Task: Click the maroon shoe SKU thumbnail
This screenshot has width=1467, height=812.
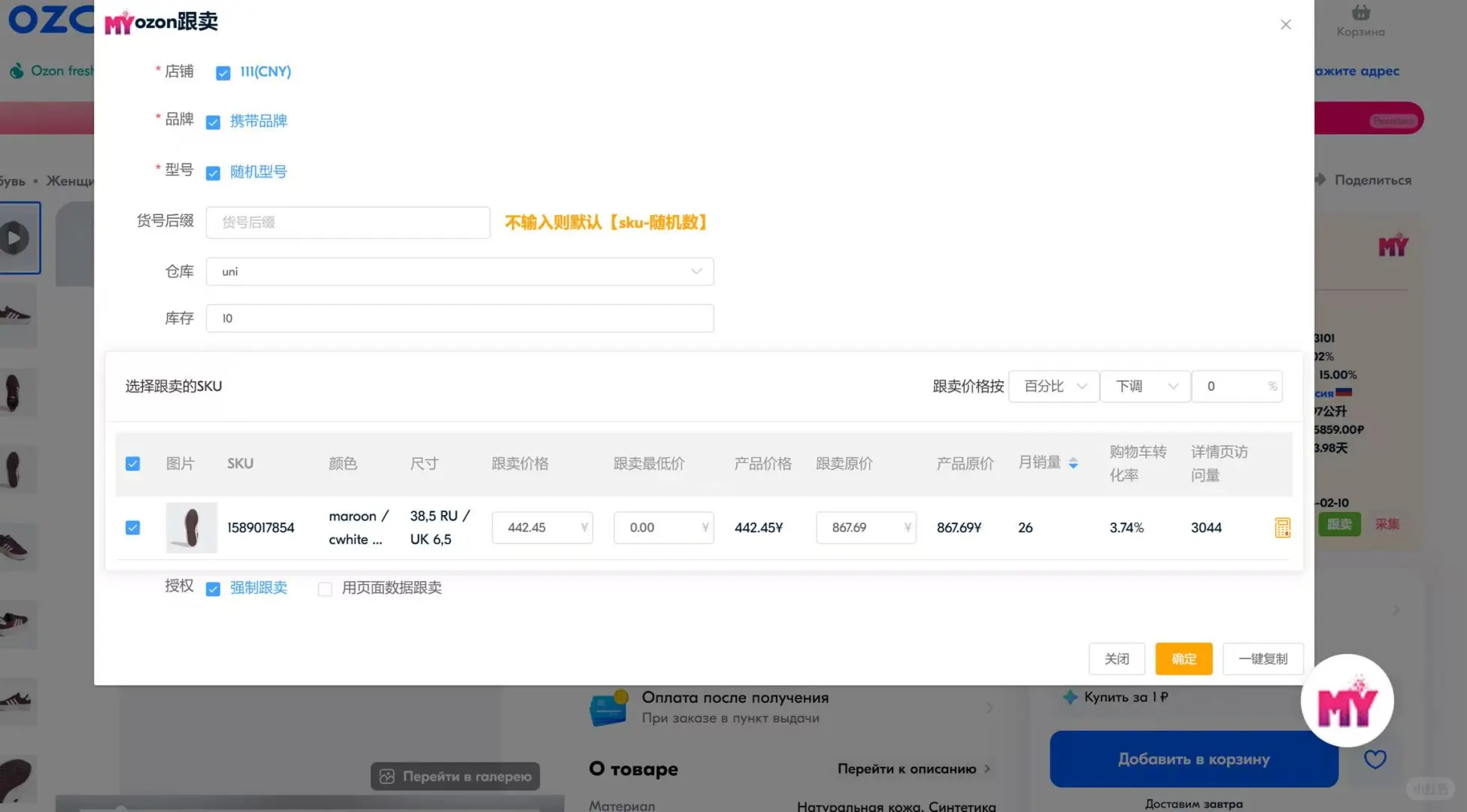Action: click(x=191, y=528)
